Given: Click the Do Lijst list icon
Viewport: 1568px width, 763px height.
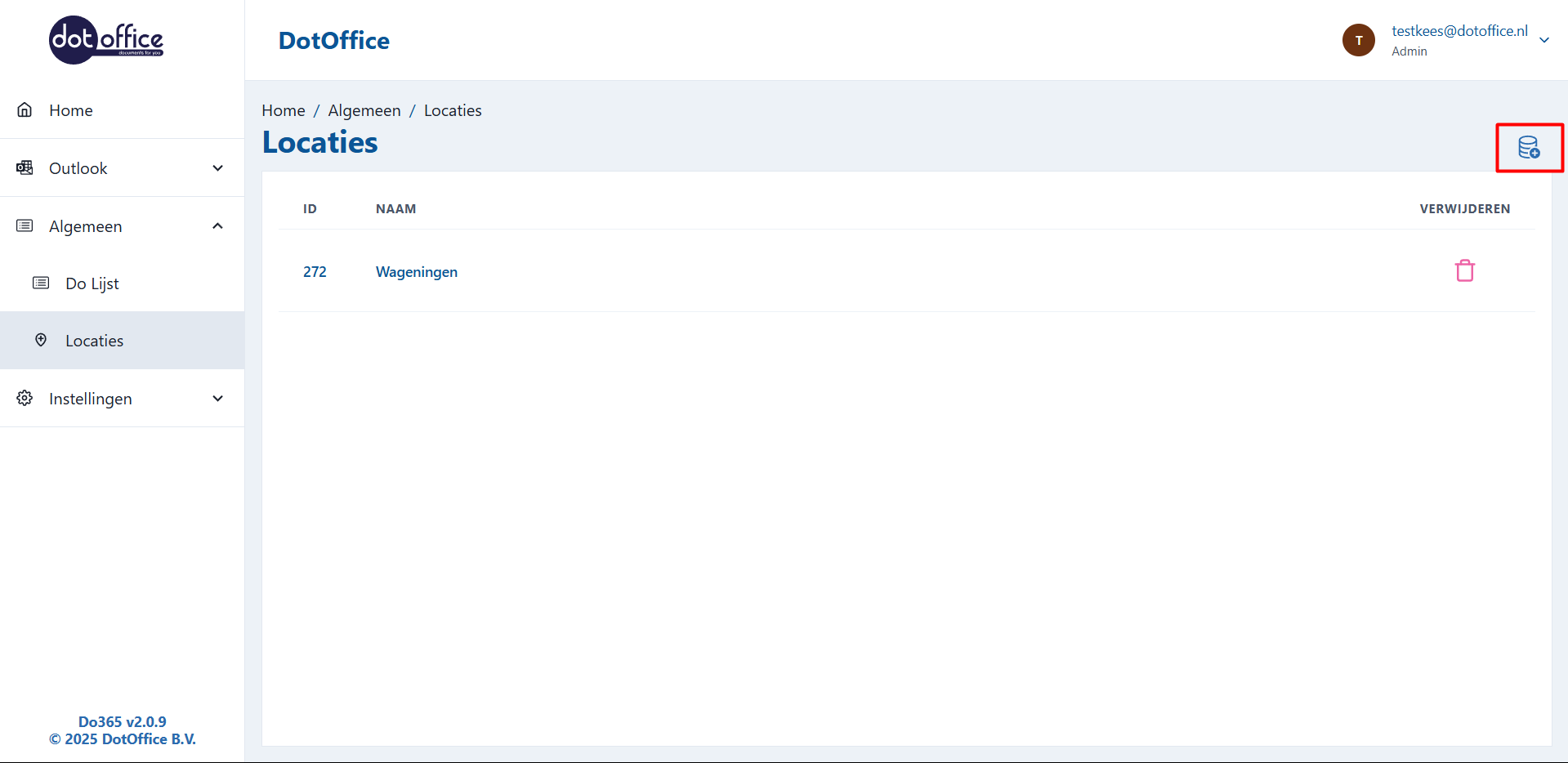Looking at the screenshot, I should tap(41, 283).
